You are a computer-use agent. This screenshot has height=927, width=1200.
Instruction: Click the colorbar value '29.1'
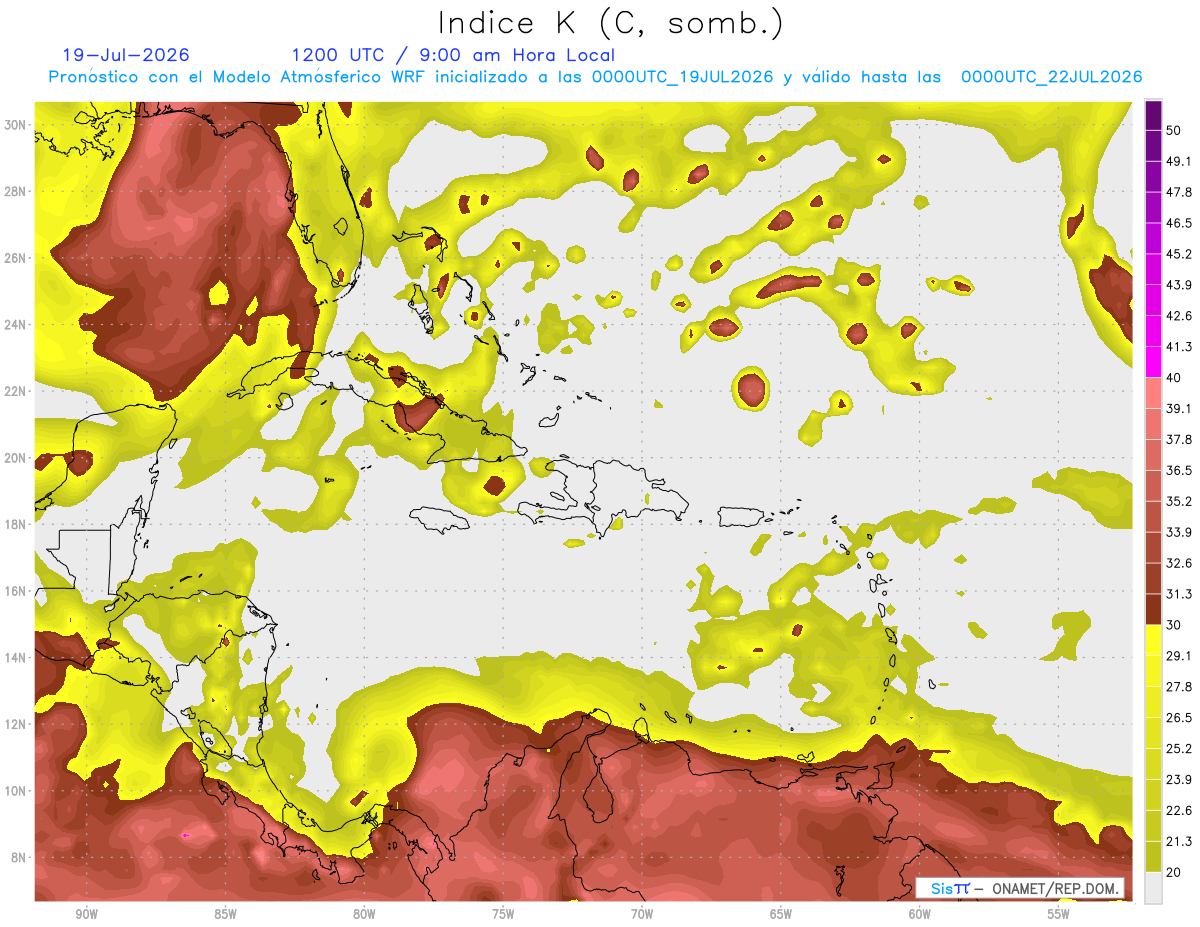click(1179, 656)
